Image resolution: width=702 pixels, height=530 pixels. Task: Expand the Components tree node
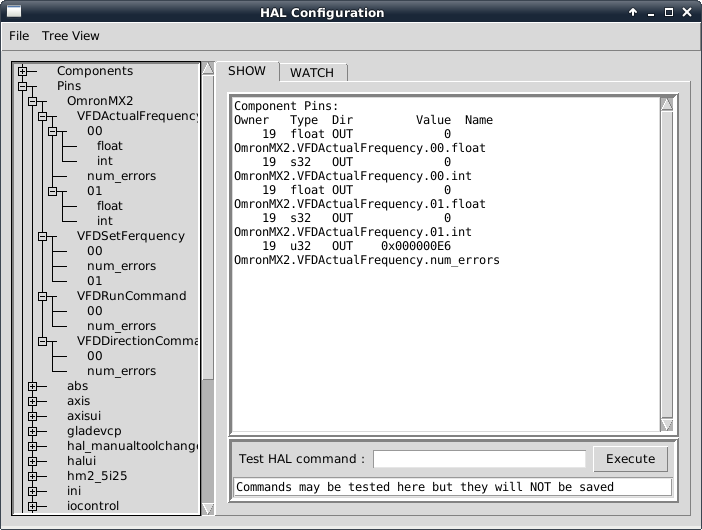(x=22, y=71)
